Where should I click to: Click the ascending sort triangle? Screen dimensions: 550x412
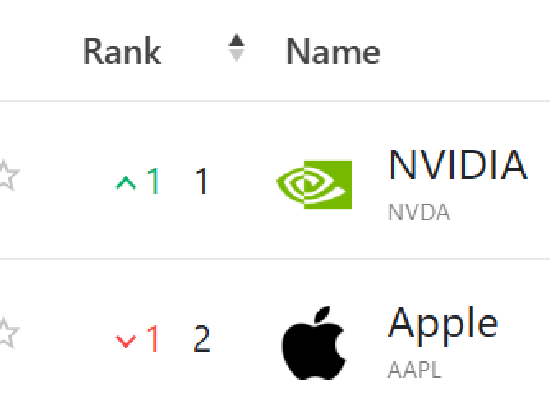click(236, 40)
